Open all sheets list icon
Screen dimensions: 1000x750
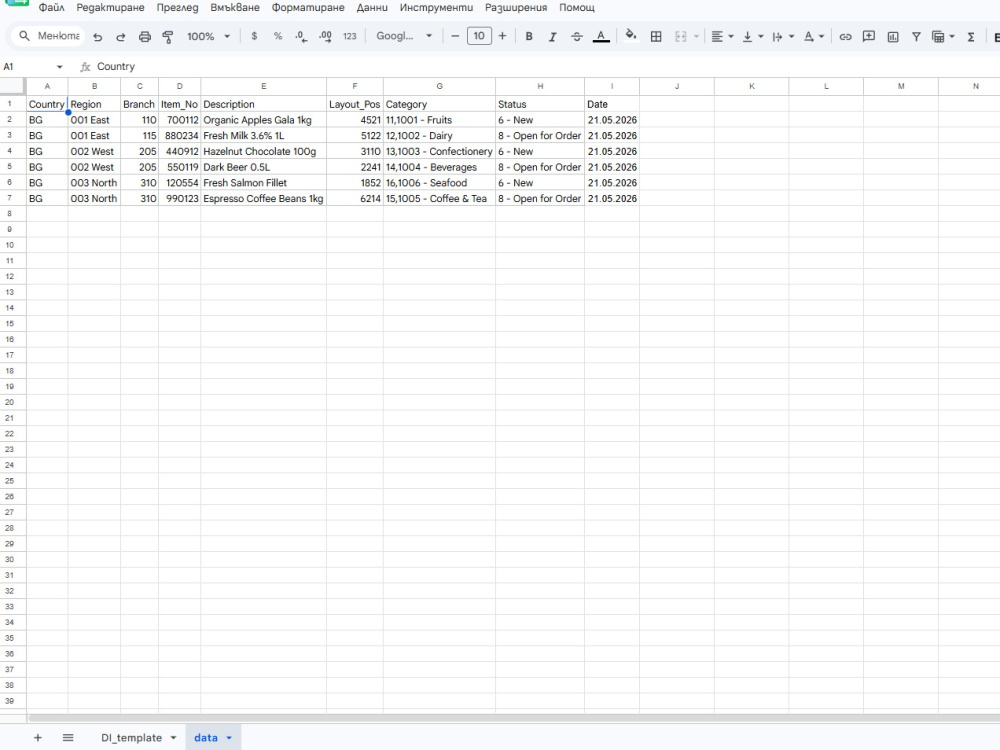(x=68, y=737)
